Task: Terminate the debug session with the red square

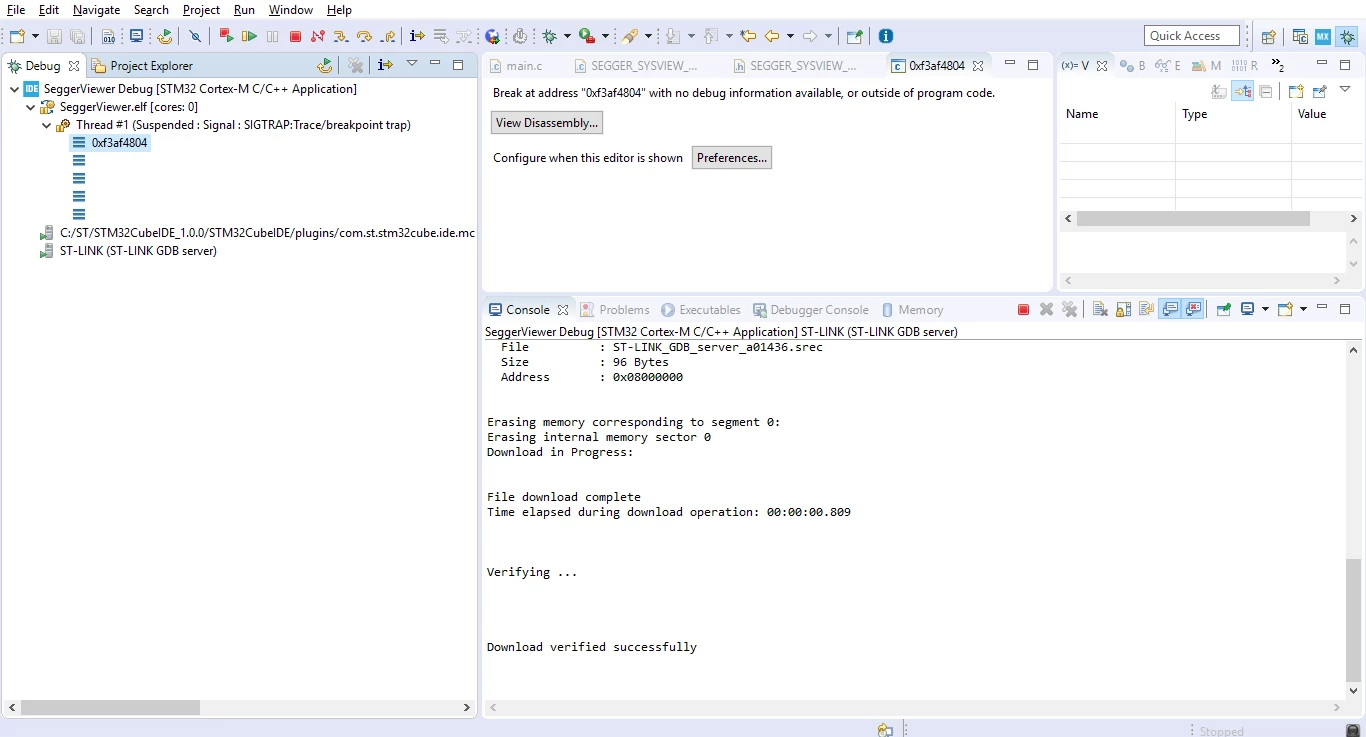Action: (295, 36)
